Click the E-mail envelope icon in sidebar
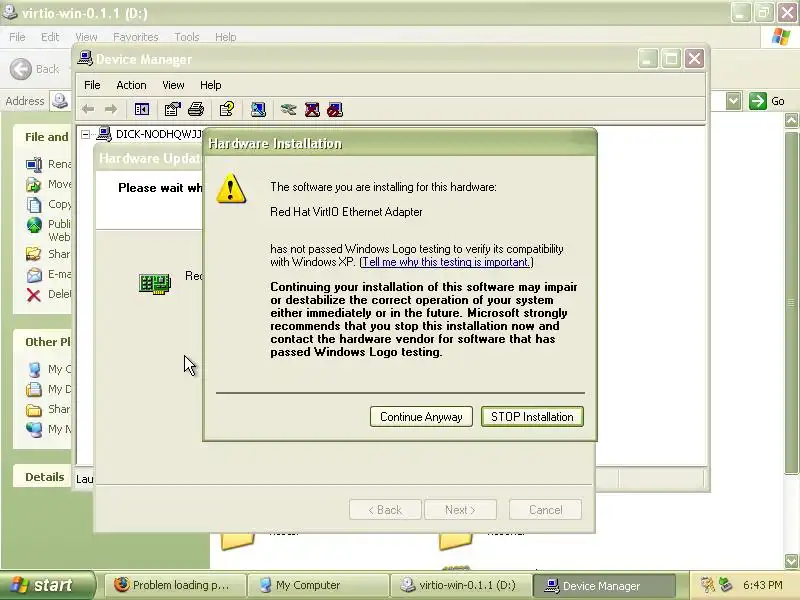Viewport: 800px width, 600px height. [34, 274]
